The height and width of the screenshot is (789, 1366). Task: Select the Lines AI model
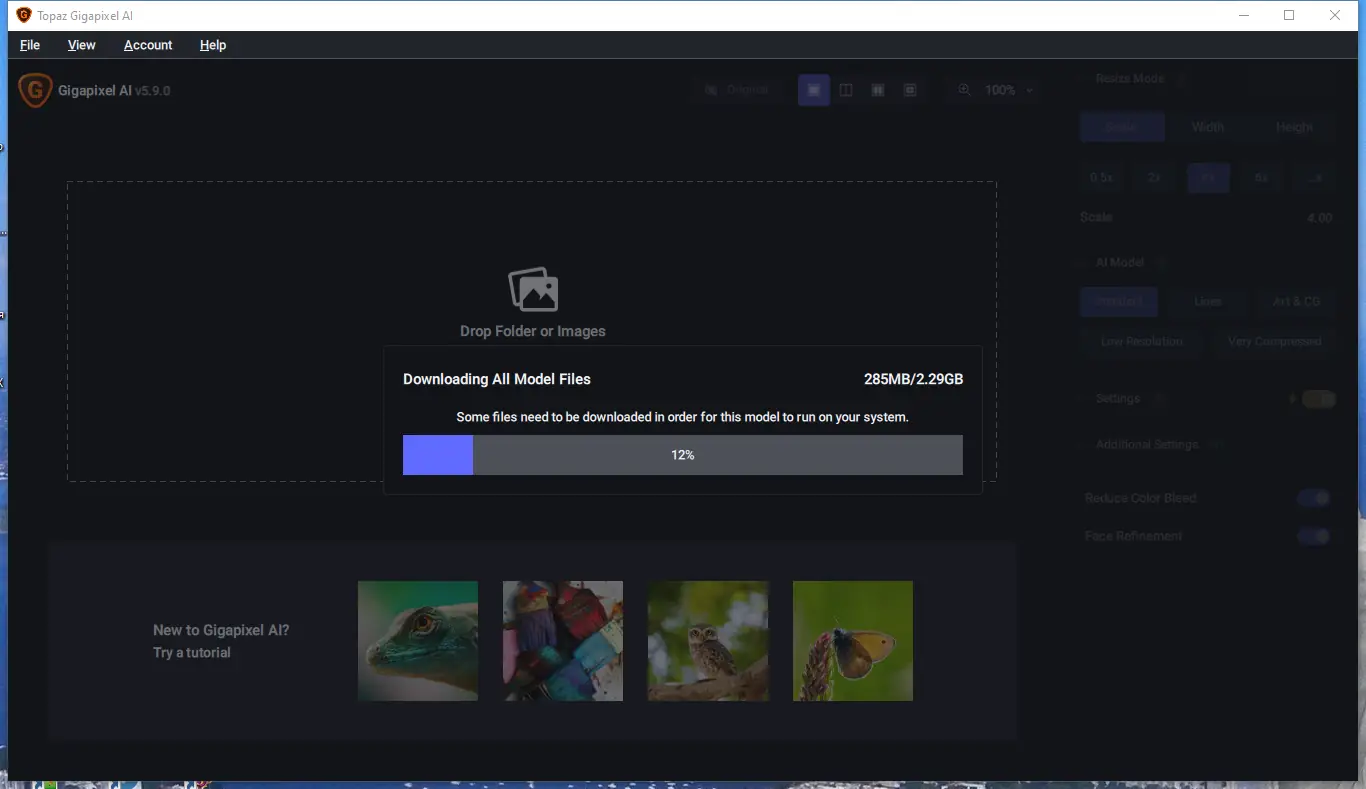pos(1208,301)
